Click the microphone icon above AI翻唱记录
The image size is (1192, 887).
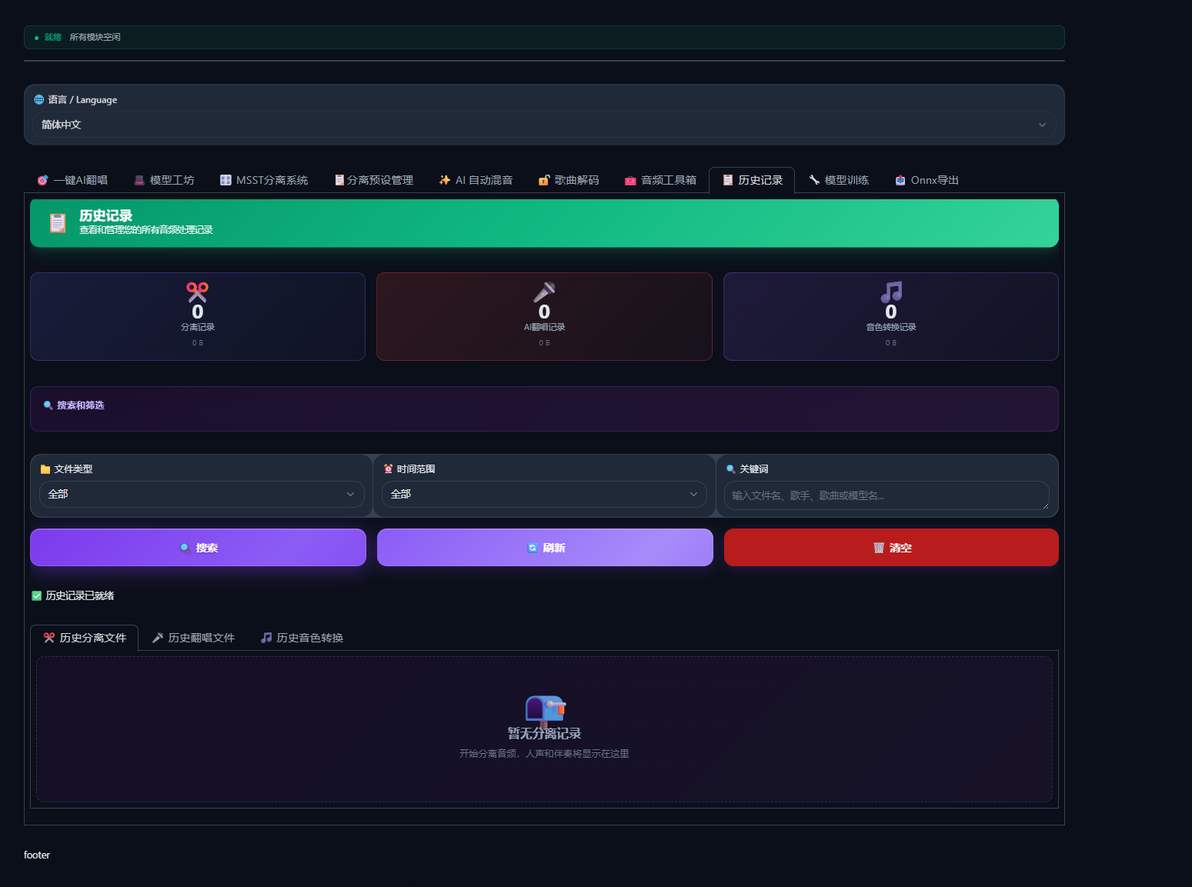pyautogui.click(x=544, y=291)
